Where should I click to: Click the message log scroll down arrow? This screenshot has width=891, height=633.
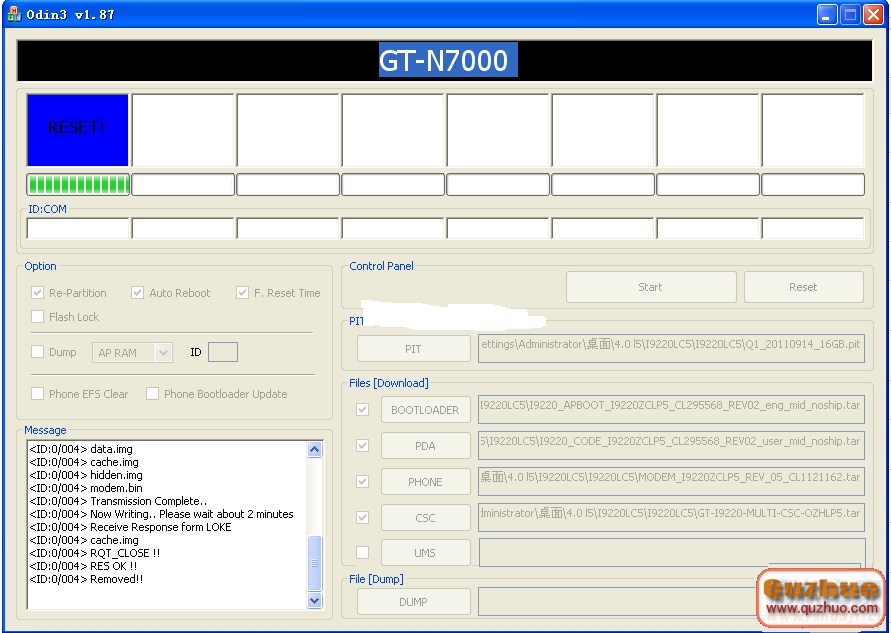pos(315,600)
